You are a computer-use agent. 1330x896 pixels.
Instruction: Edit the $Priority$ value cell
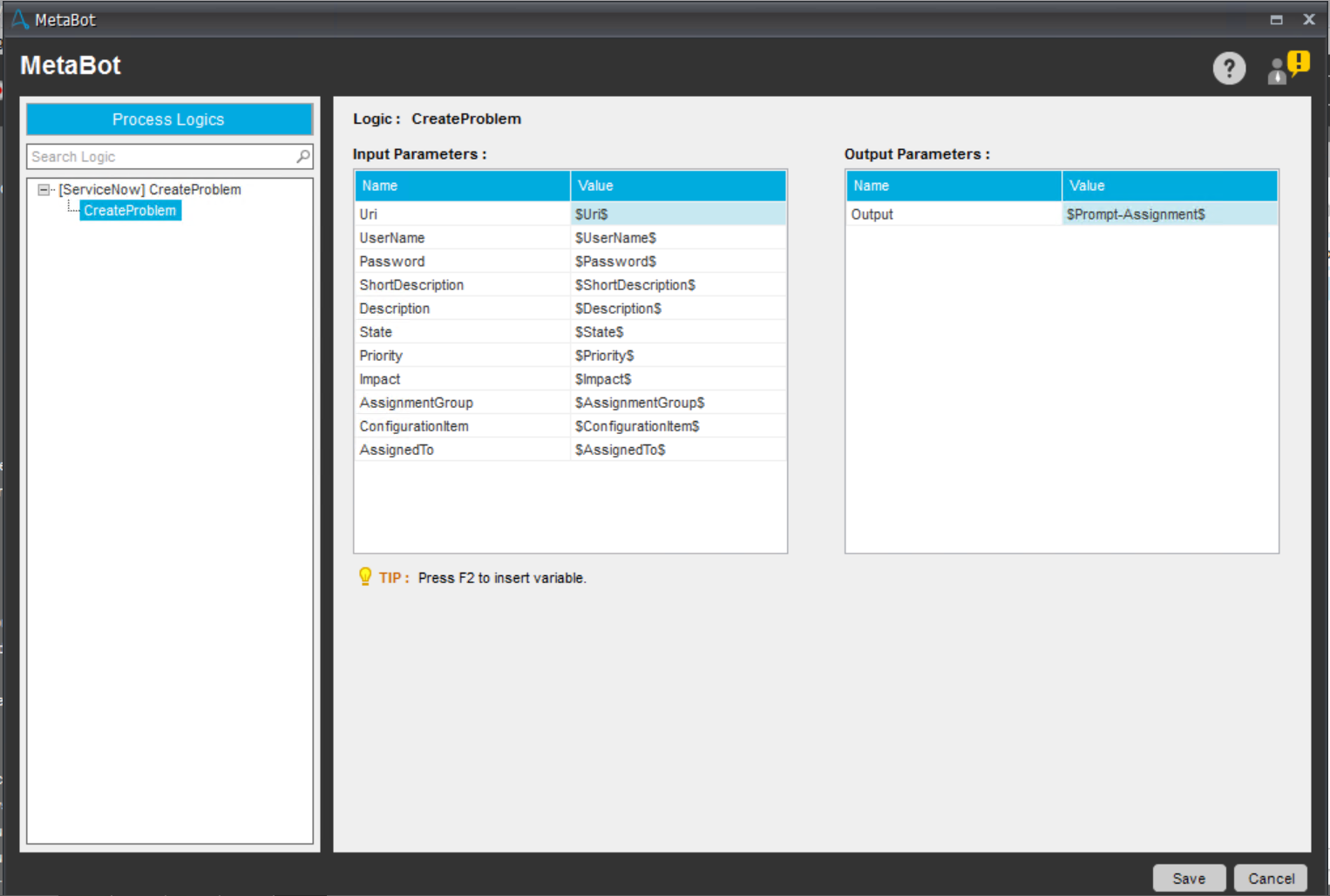[679, 356]
